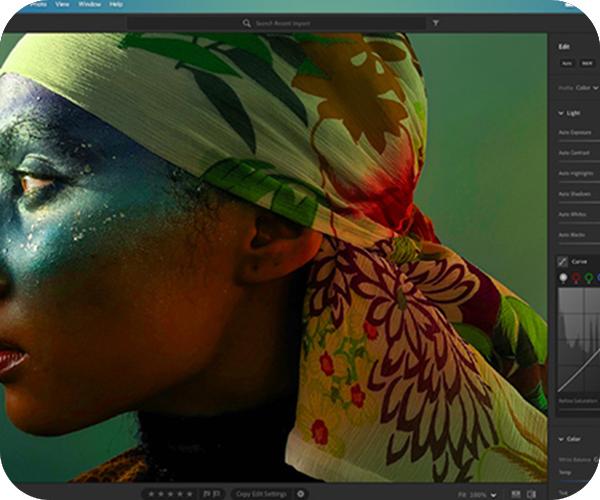
Task: Collapse the Color section
Action: pyautogui.click(x=561, y=439)
